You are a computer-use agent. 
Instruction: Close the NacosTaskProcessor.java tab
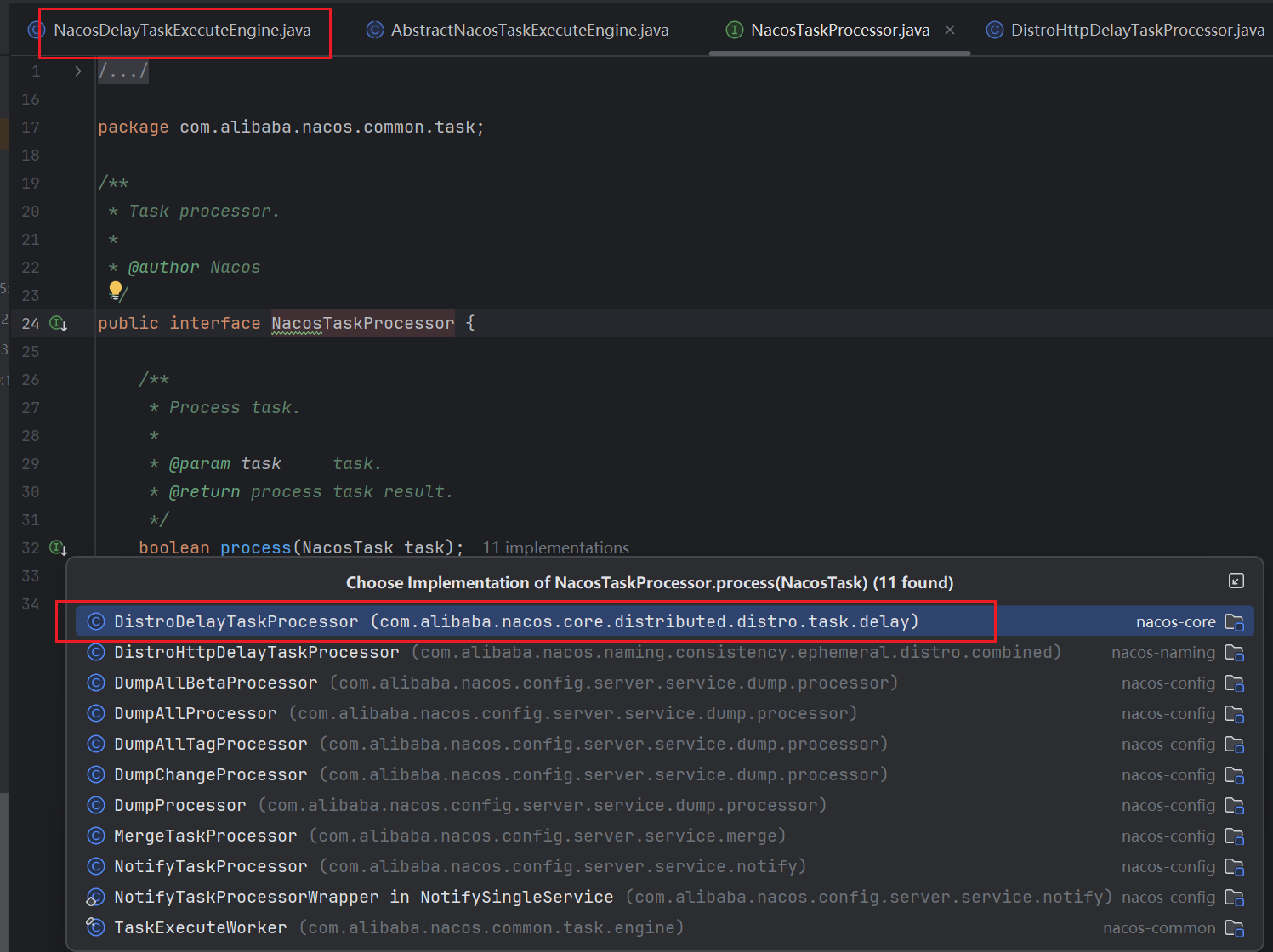950,30
